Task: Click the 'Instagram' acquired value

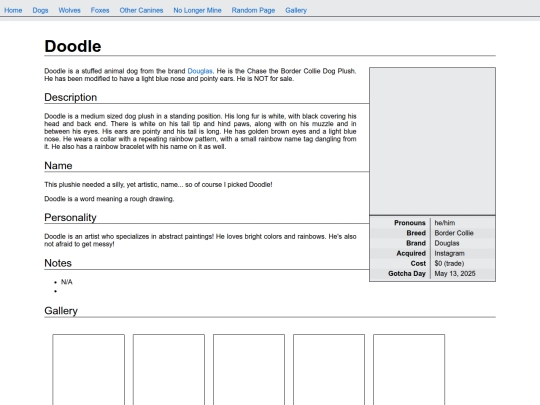Action: 449,253
